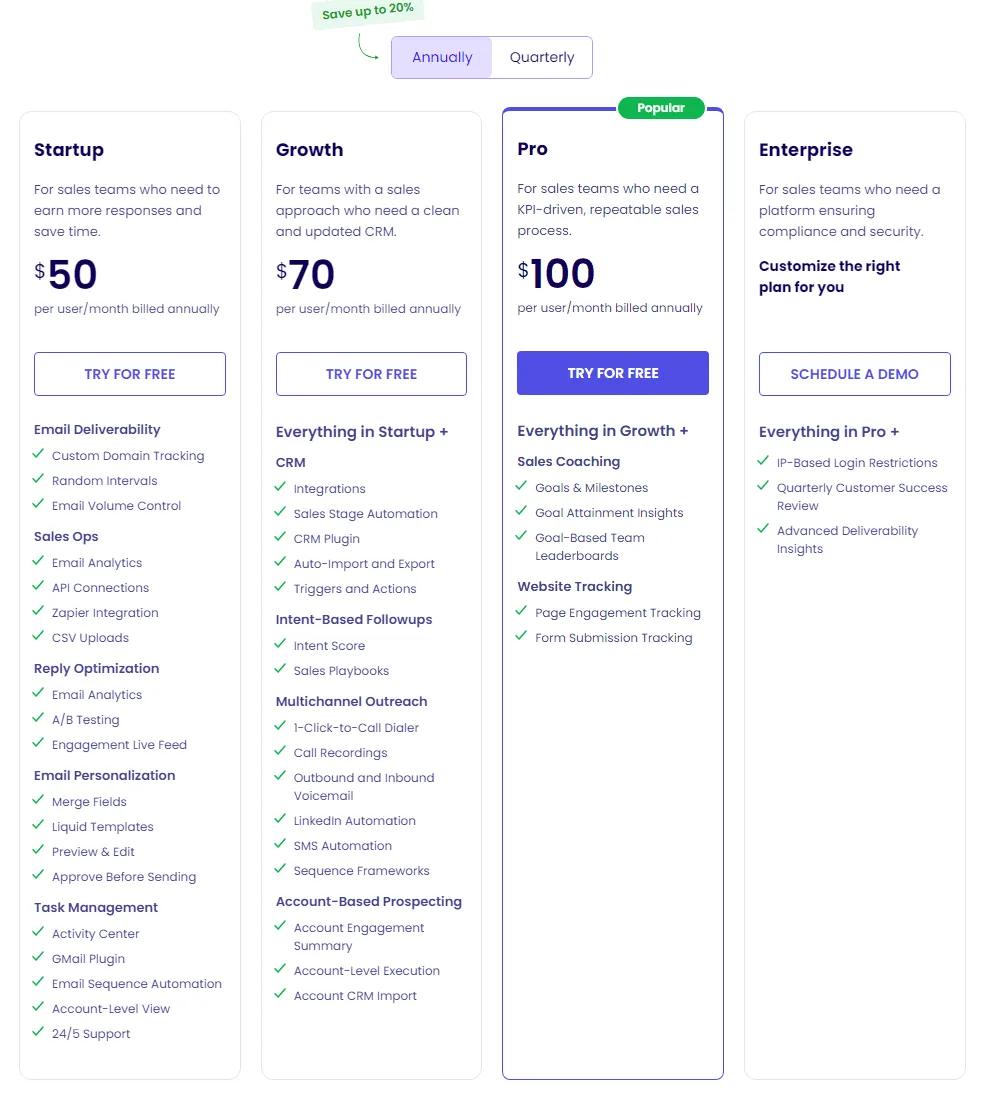991x1093 pixels.
Task: Click Try for Free under the Startup plan
Action: click(129, 373)
